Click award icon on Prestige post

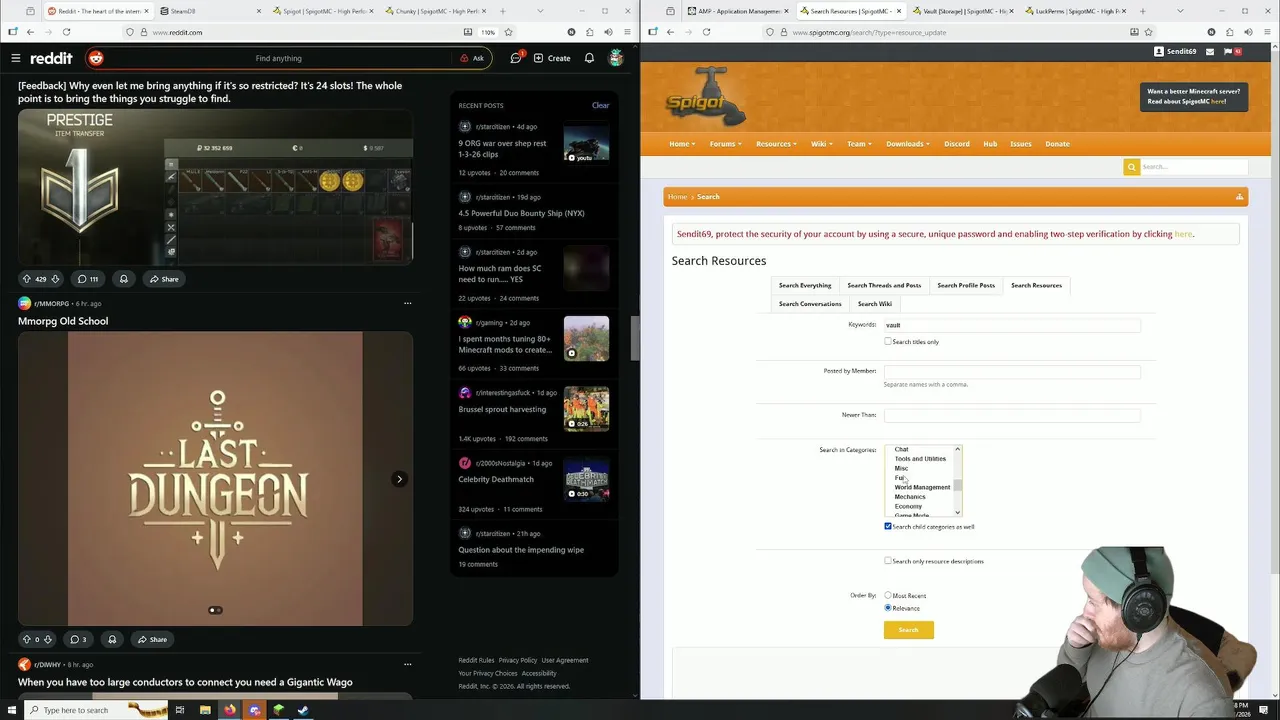(124, 279)
